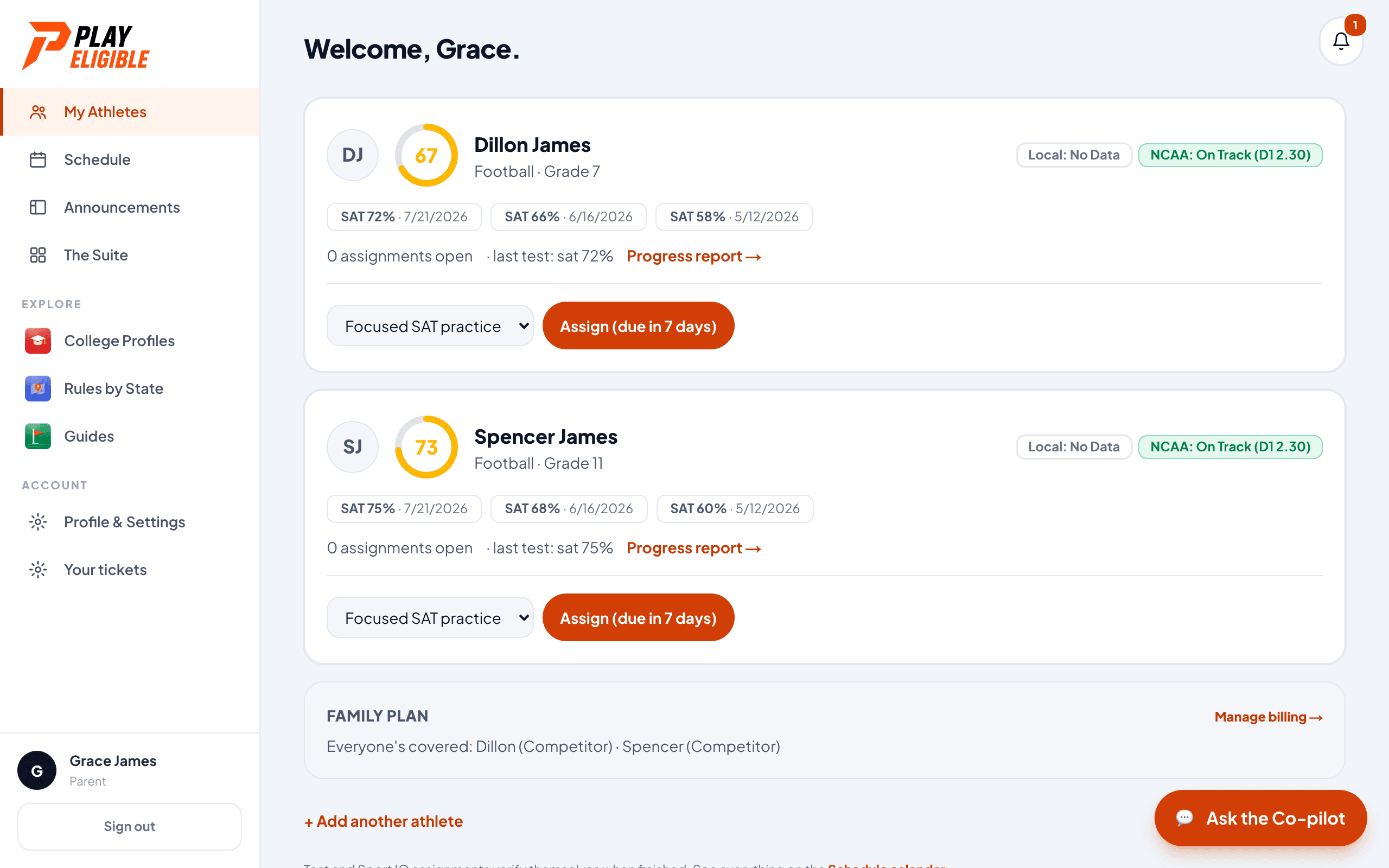Click Dillon's NCAA On Track badge
Viewport: 1389px width, 868px height.
point(1230,155)
